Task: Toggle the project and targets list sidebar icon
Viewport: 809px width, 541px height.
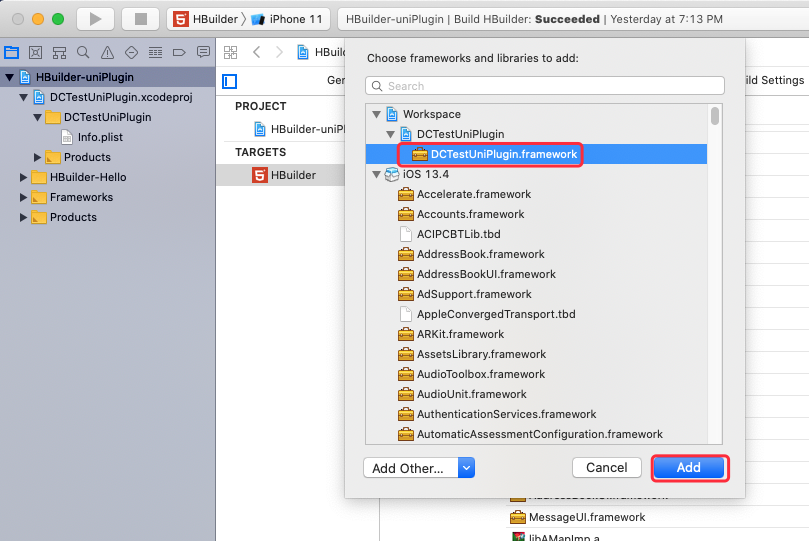Action: [x=230, y=81]
